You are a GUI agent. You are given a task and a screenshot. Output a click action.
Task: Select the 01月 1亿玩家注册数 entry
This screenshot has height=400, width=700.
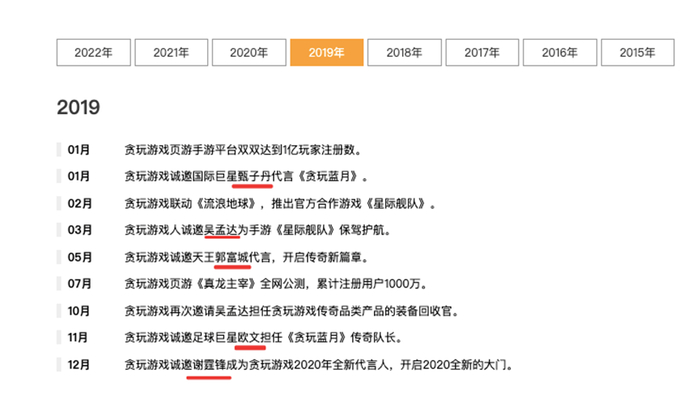point(243,150)
